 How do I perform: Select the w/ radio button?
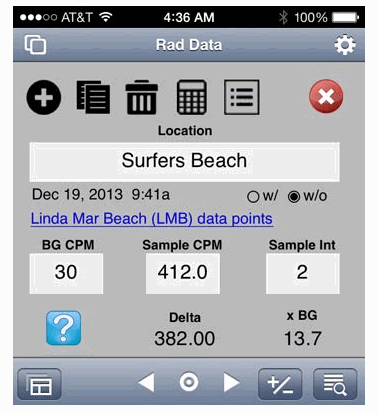(253, 197)
